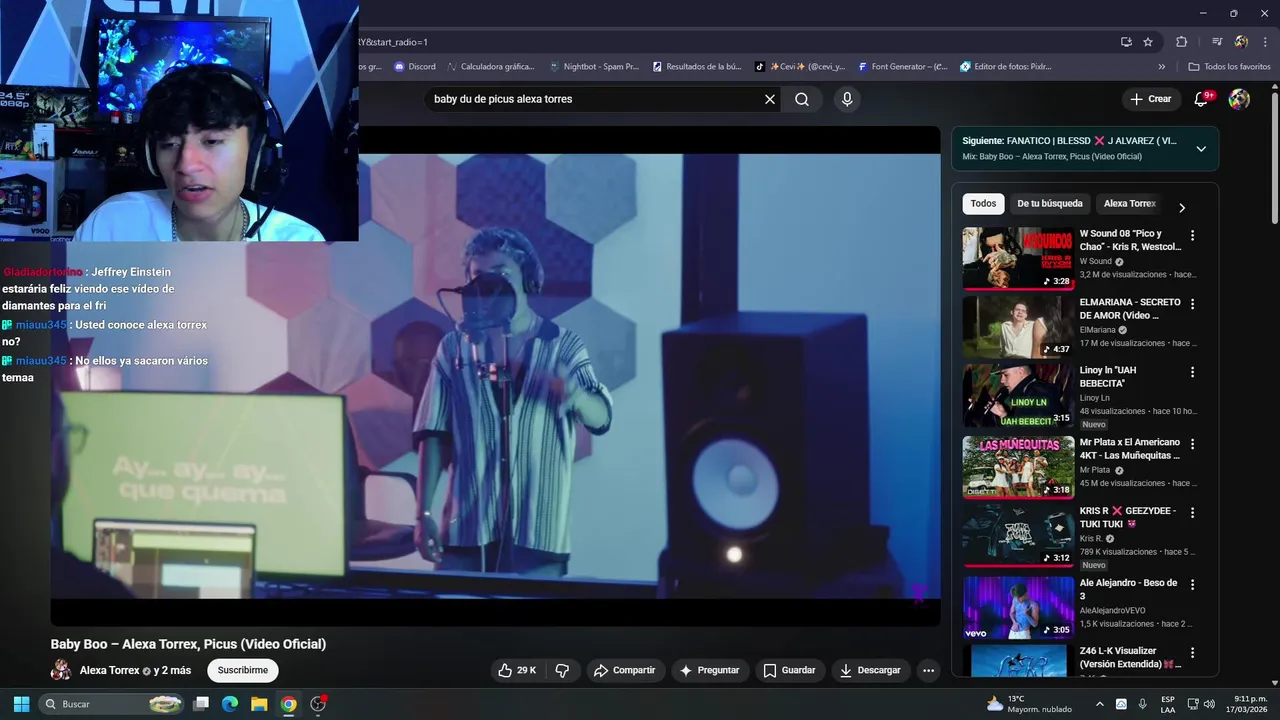Click the Windows taskbar Buscar box
1280x720 pixels.
pyautogui.click(x=111, y=704)
